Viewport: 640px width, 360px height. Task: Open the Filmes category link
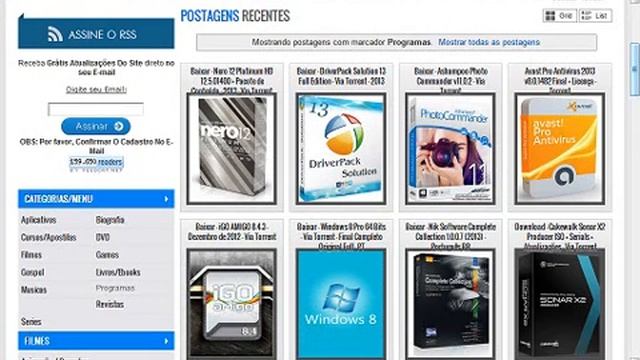point(31,255)
